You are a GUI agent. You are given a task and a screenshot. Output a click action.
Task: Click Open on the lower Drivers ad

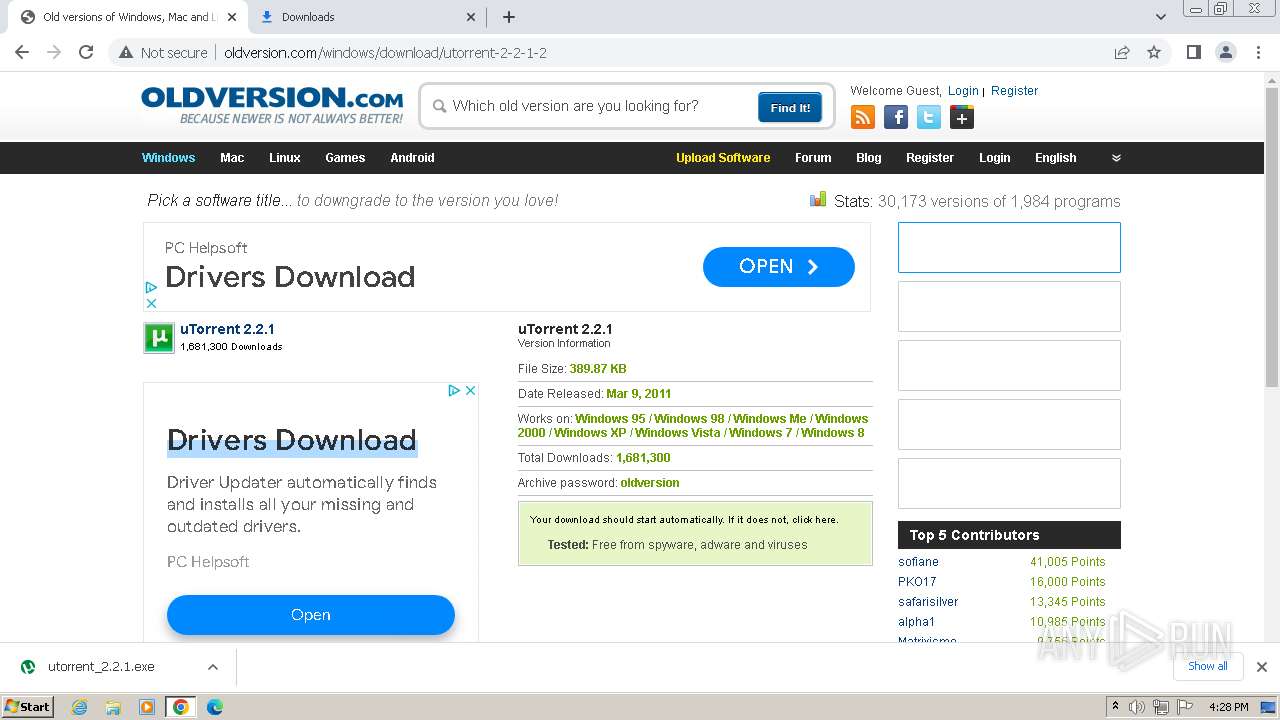(x=311, y=615)
